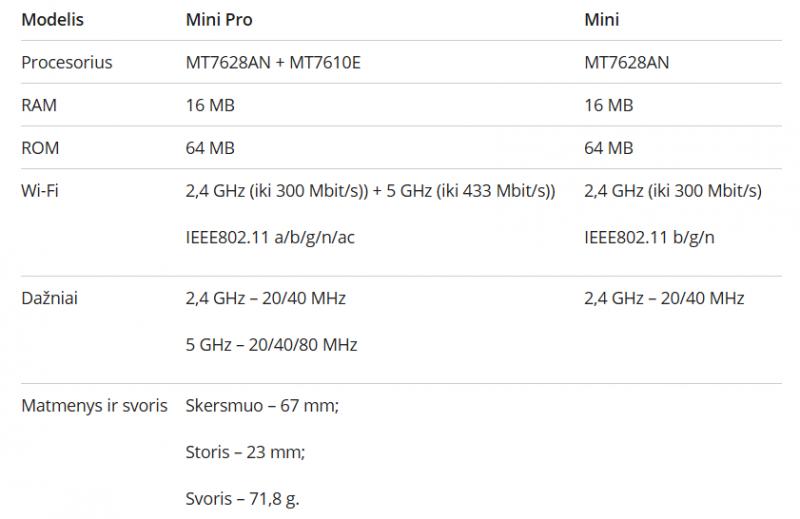Click the Procesorius row label

[67, 62]
